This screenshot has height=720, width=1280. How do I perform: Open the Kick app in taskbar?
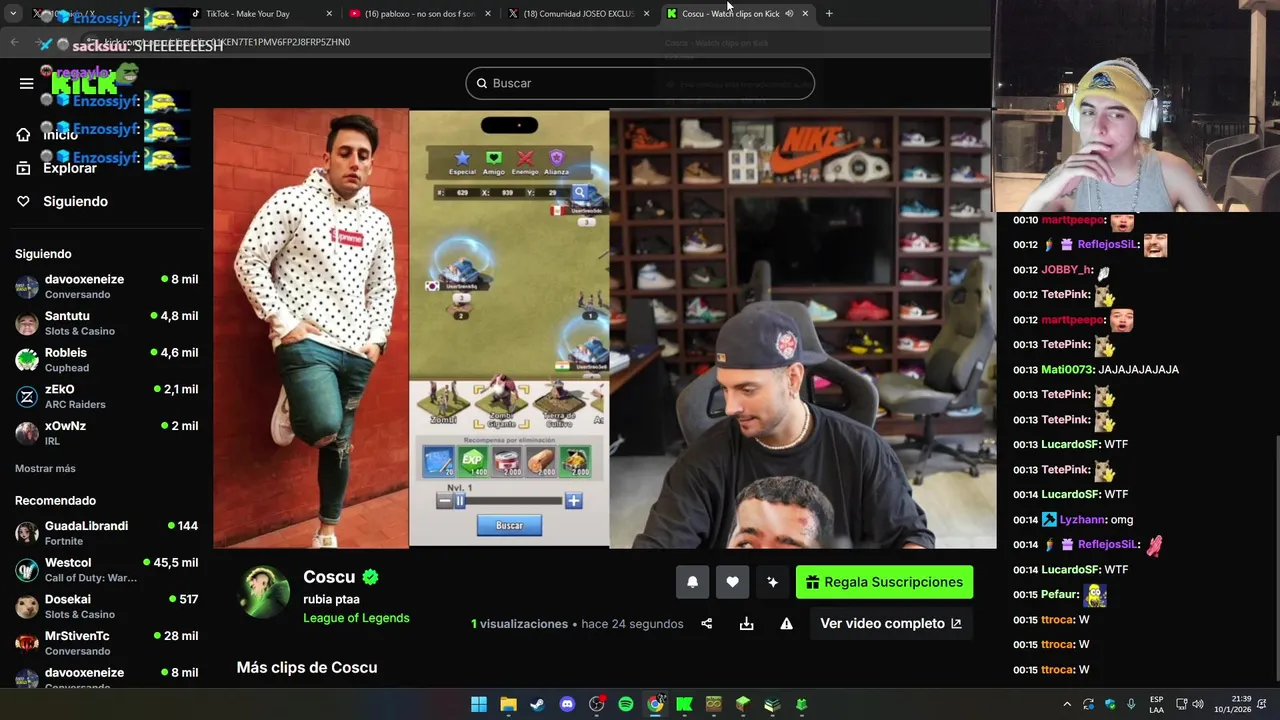684,704
